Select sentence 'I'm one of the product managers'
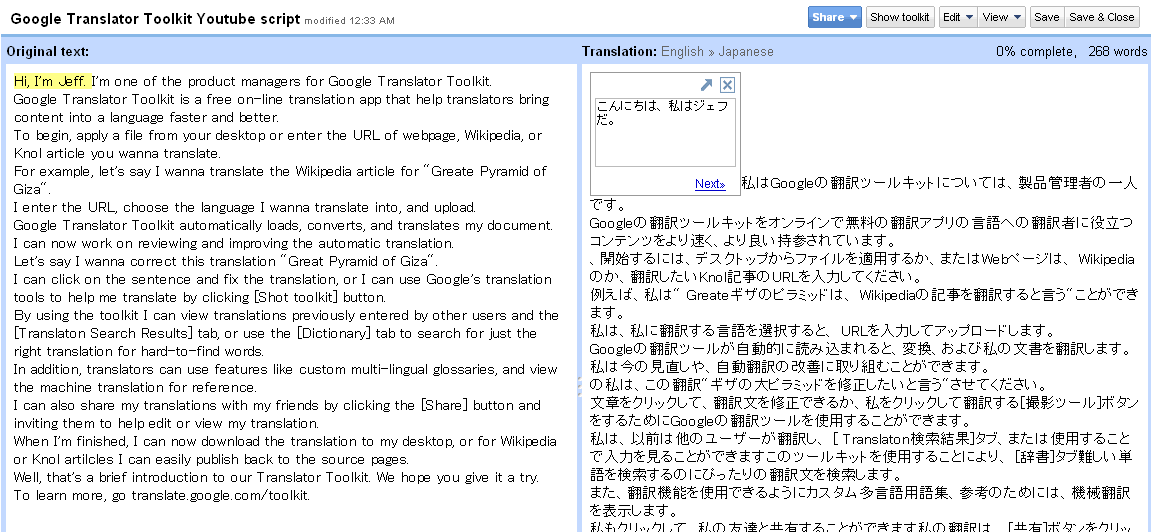The width and height of the screenshot is (1151, 532). [291, 81]
